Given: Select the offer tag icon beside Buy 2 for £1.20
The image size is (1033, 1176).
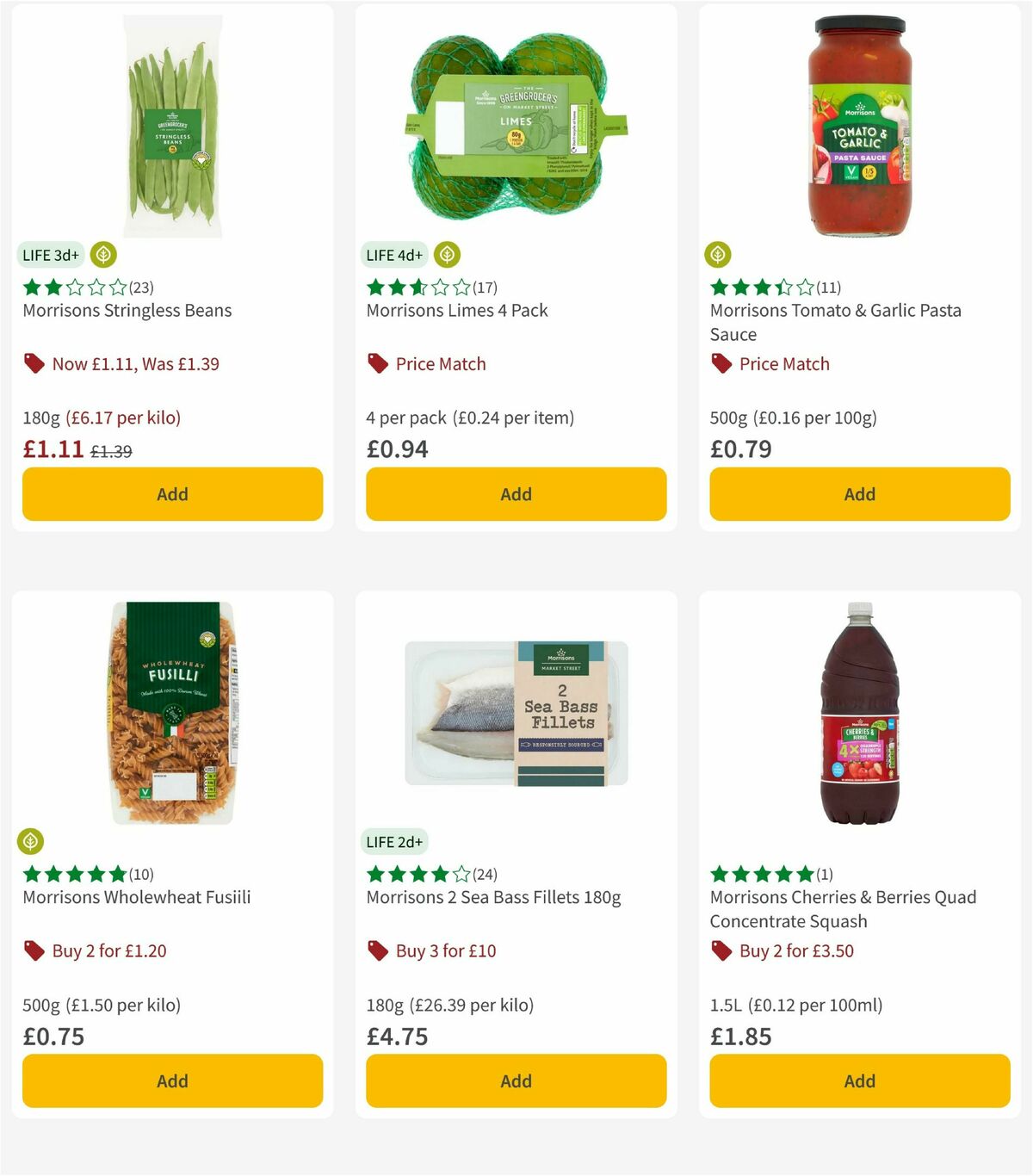Looking at the screenshot, I should tap(34, 950).
